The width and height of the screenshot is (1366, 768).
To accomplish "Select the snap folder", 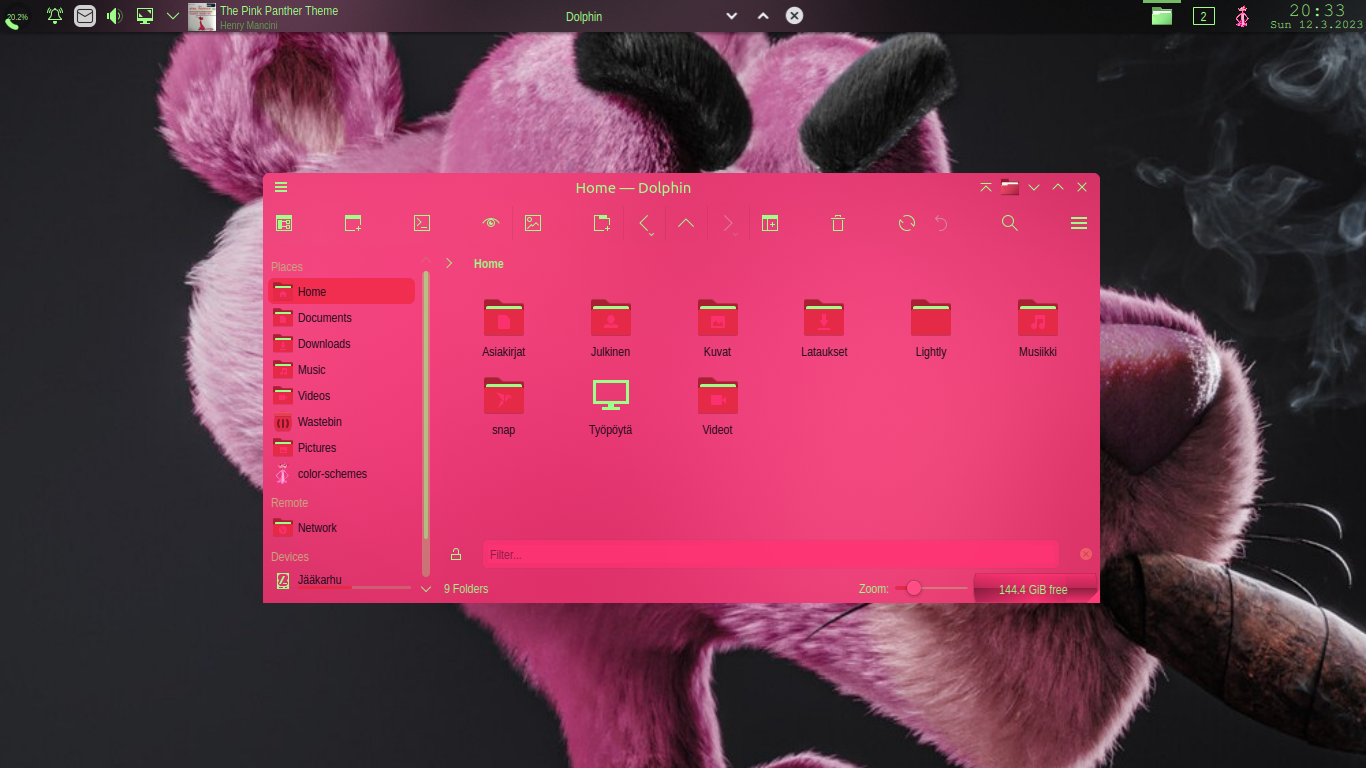I will point(504,406).
